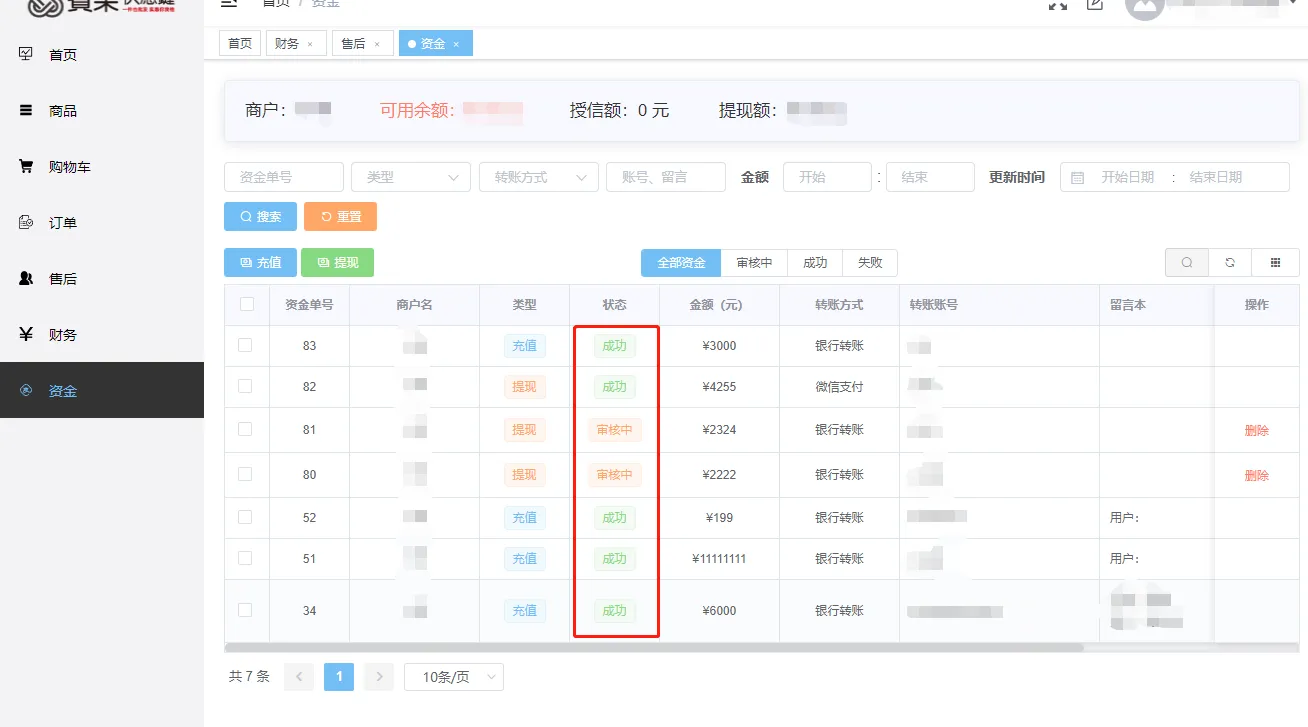Select all rows checkbox in header

pos(247,304)
